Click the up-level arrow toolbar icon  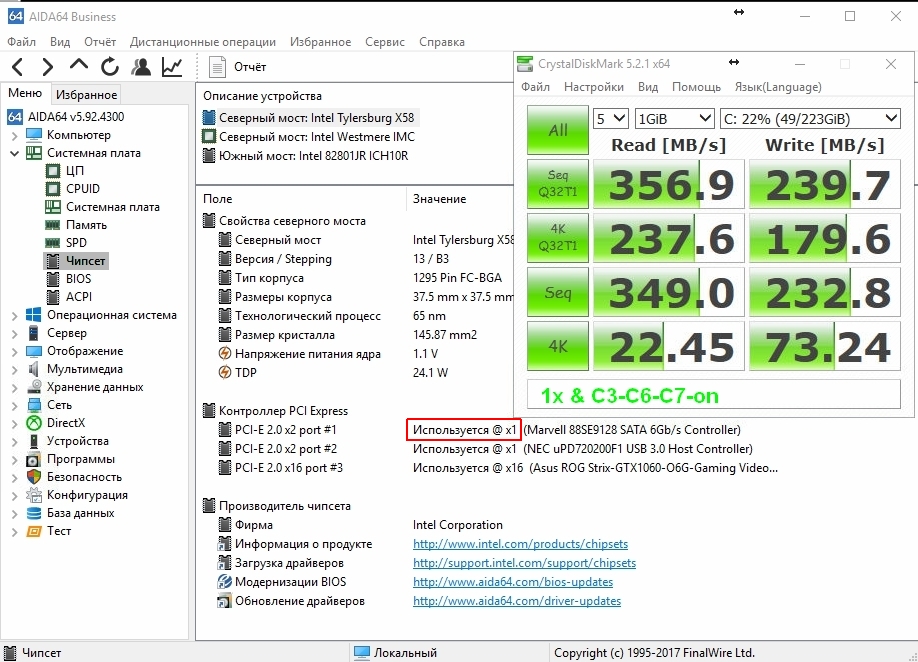(78, 65)
